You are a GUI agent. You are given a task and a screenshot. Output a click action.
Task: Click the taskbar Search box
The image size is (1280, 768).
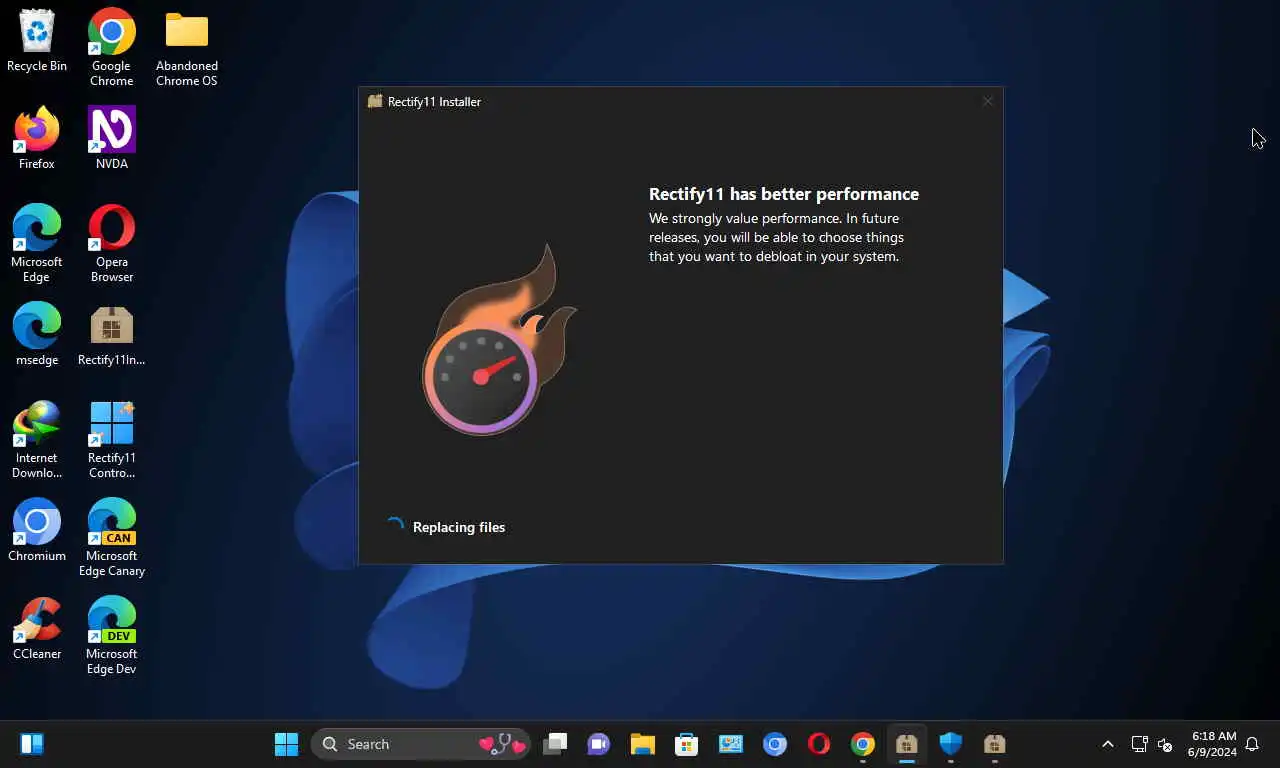(420, 744)
